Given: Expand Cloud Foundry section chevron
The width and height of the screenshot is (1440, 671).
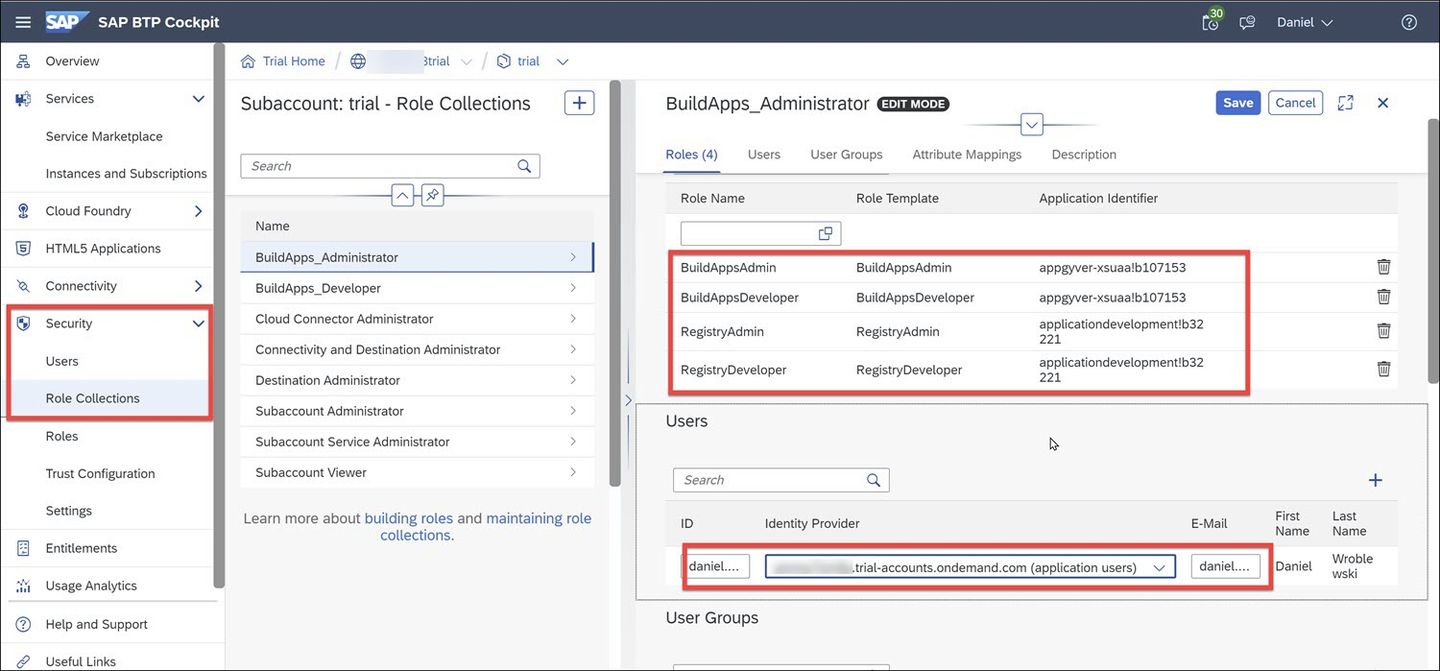Looking at the screenshot, I should (x=198, y=211).
